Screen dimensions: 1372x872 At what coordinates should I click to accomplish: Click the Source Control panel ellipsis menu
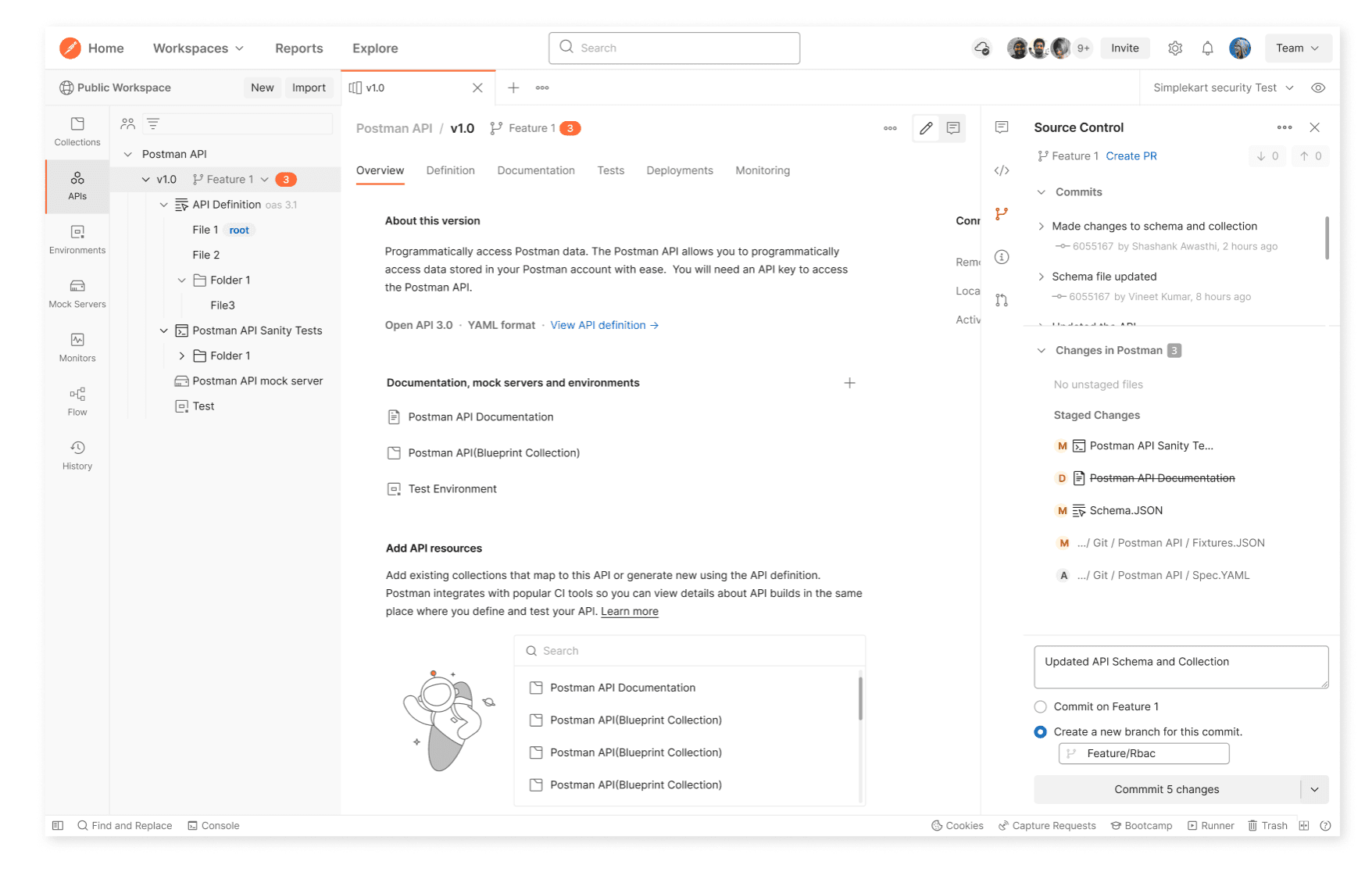coord(1284,127)
